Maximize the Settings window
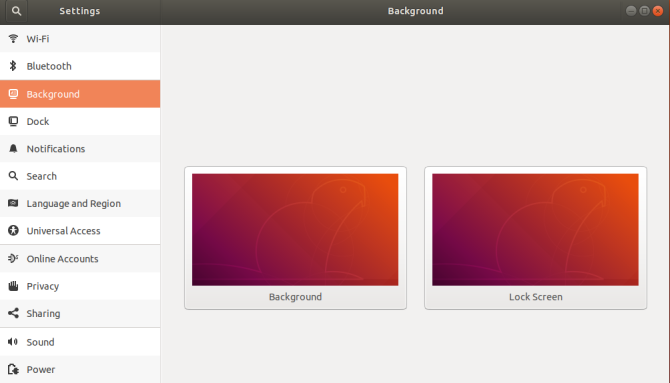The height and width of the screenshot is (383, 670). coord(644,11)
